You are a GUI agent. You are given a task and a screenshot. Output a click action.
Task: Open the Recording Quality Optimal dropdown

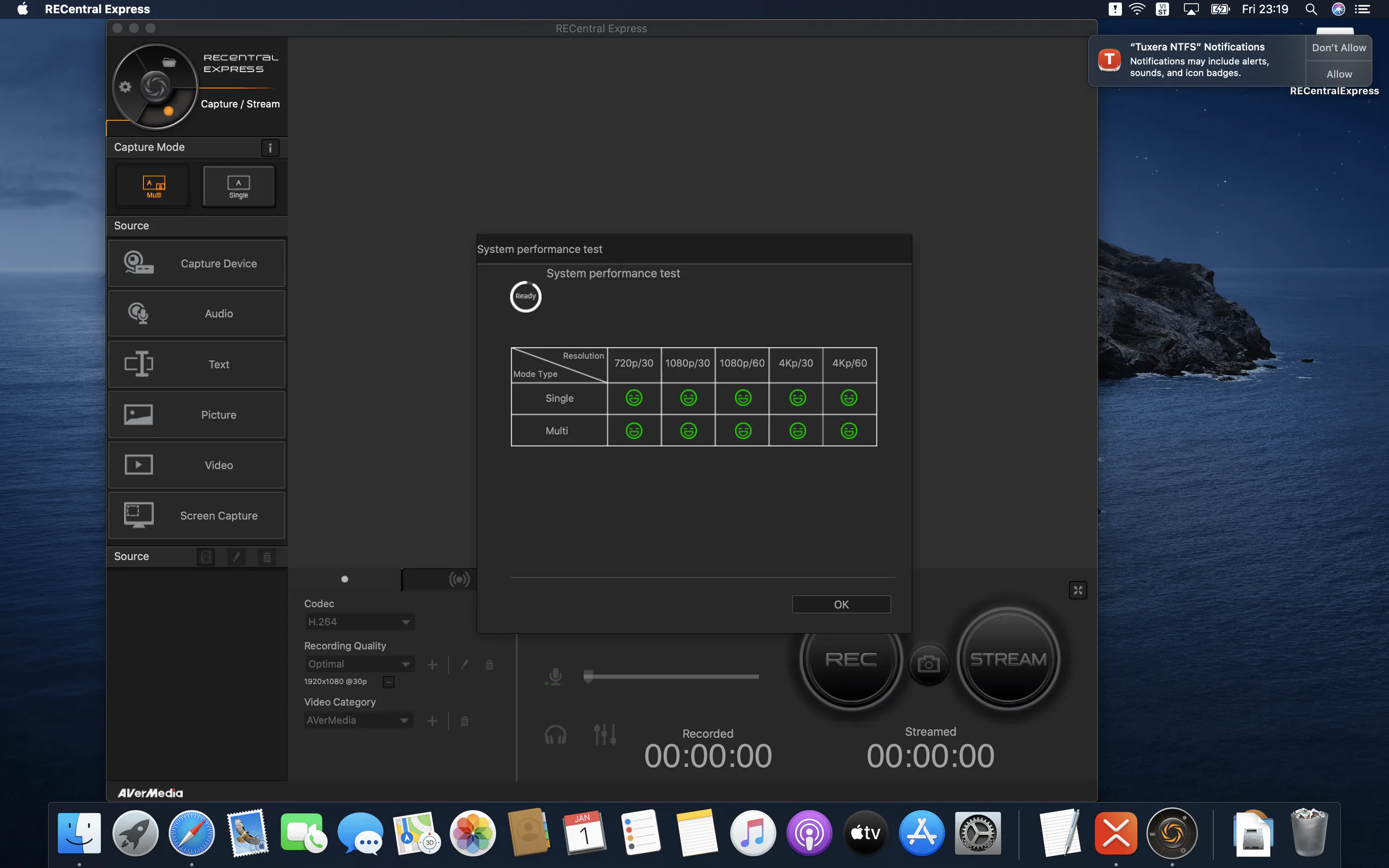[359, 664]
